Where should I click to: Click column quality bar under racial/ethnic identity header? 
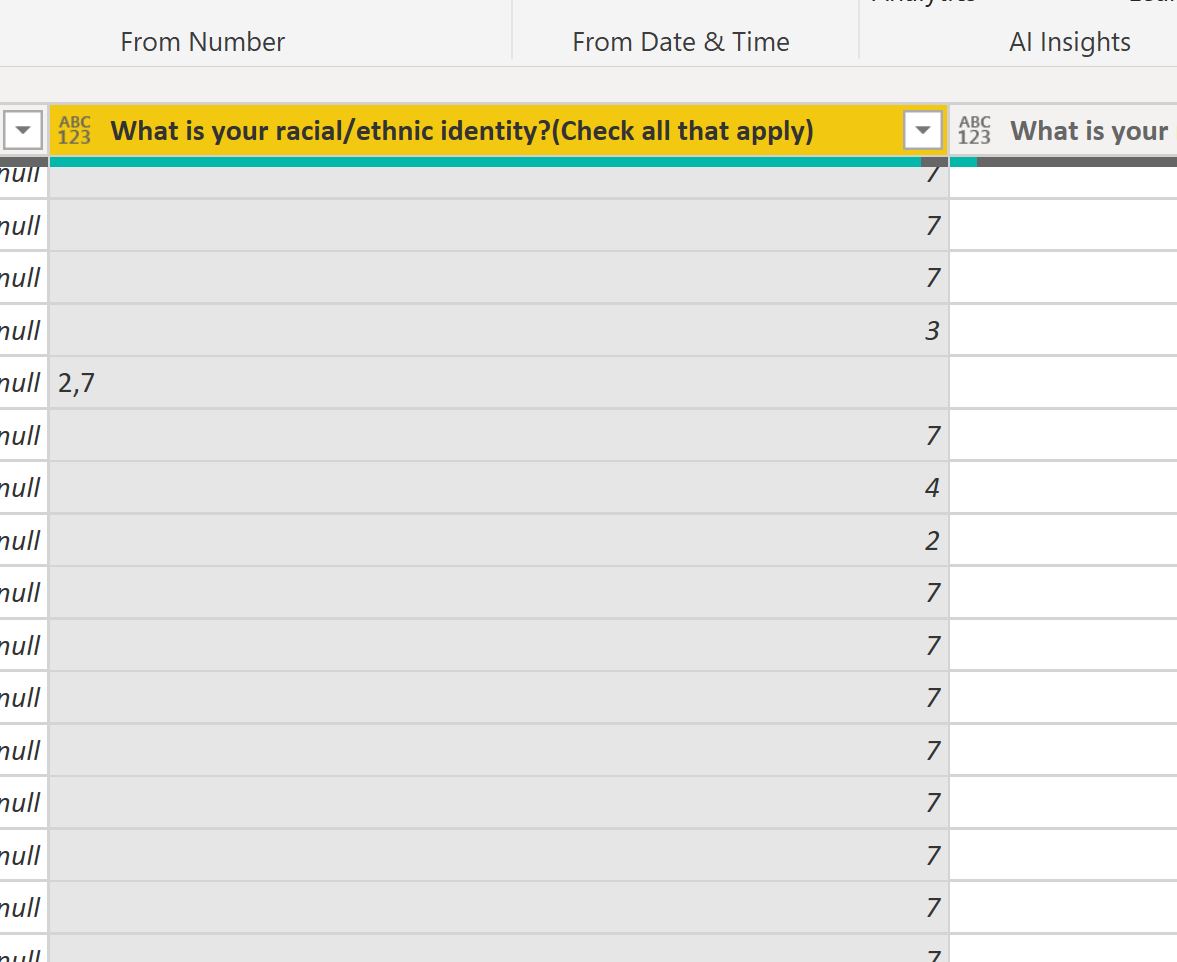[x=499, y=161]
